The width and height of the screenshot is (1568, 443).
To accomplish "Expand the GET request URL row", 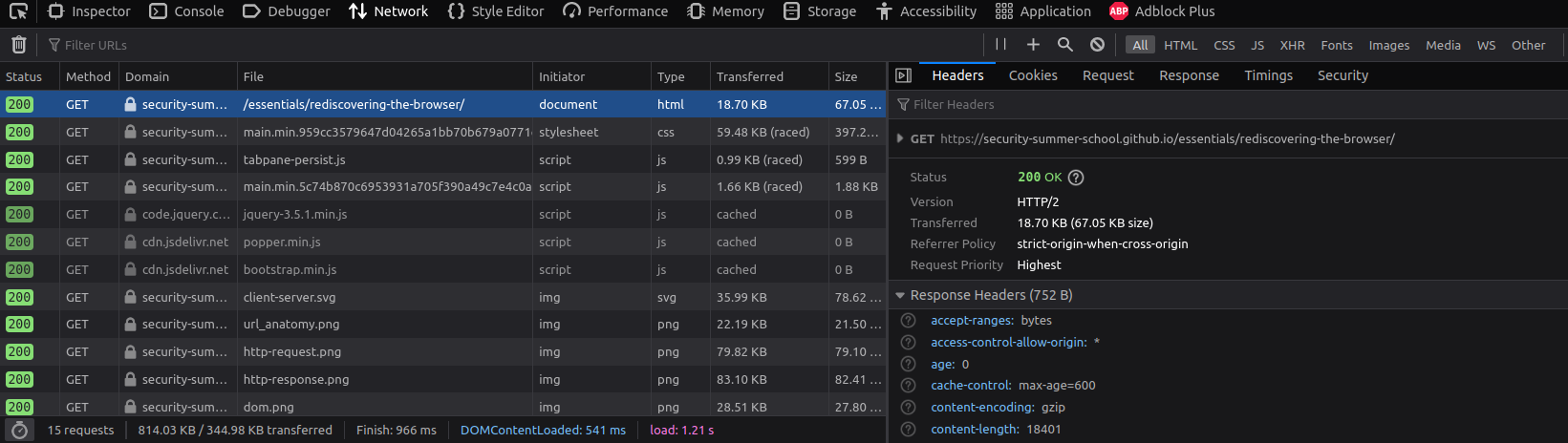I will [900, 139].
